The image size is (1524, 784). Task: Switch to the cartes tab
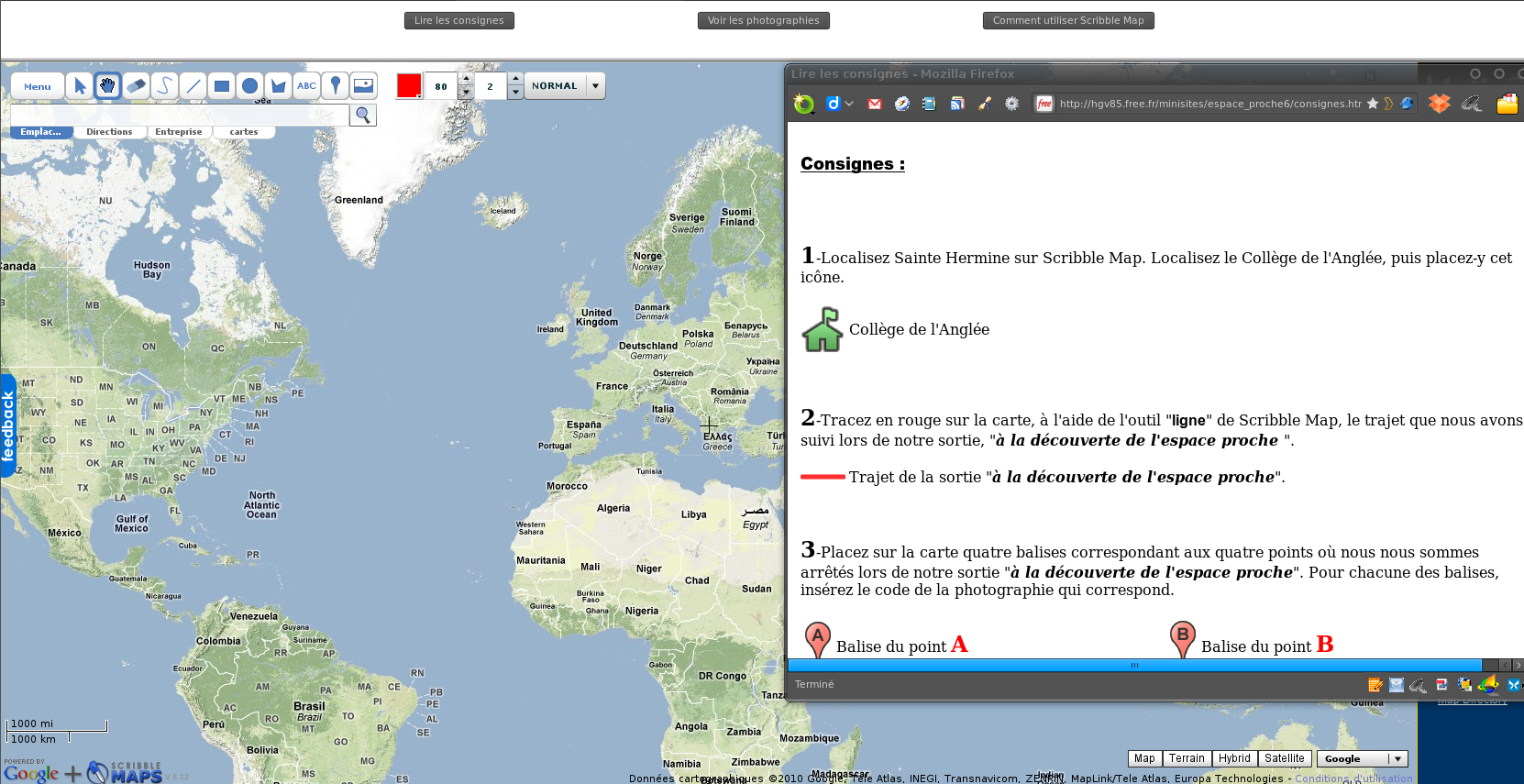tap(243, 132)
